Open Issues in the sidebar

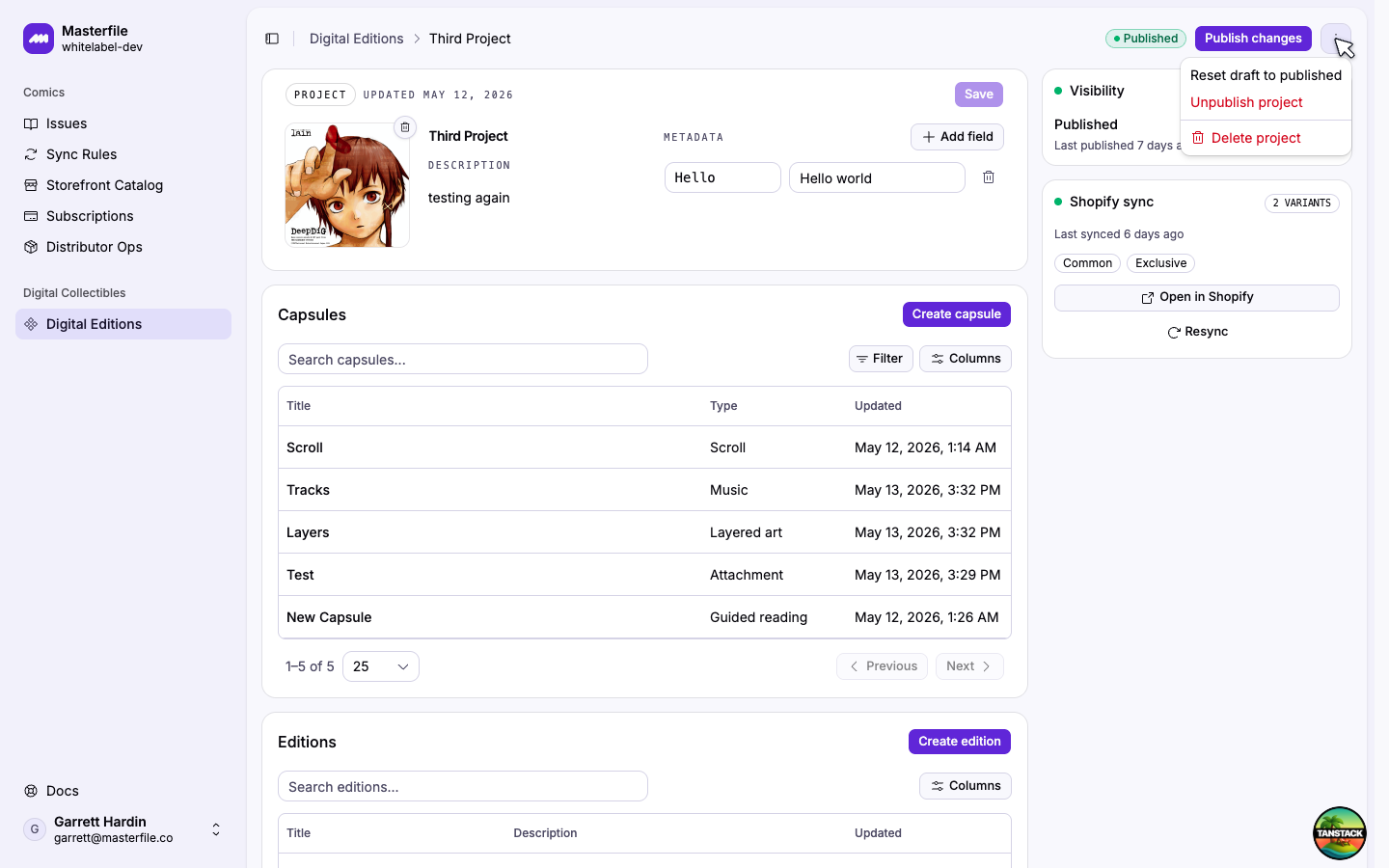[123, 123]
